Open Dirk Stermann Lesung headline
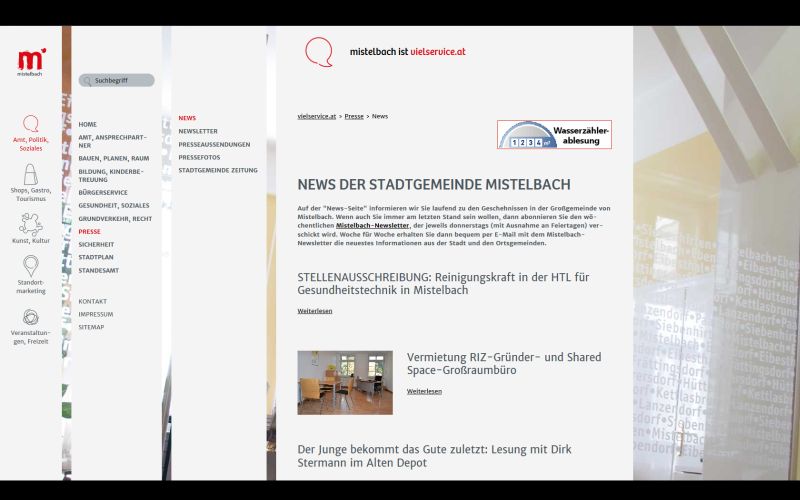 point(434,456)
